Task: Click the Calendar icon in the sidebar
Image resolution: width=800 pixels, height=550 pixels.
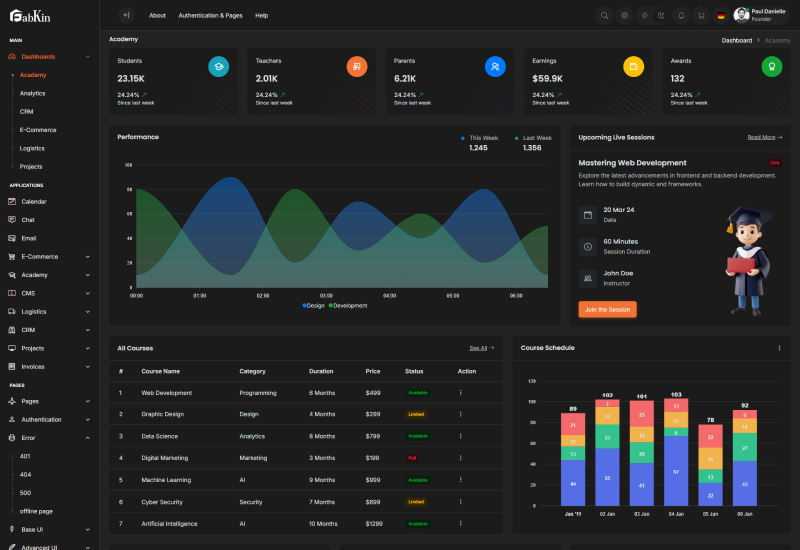Action: [x=12, y=202]
